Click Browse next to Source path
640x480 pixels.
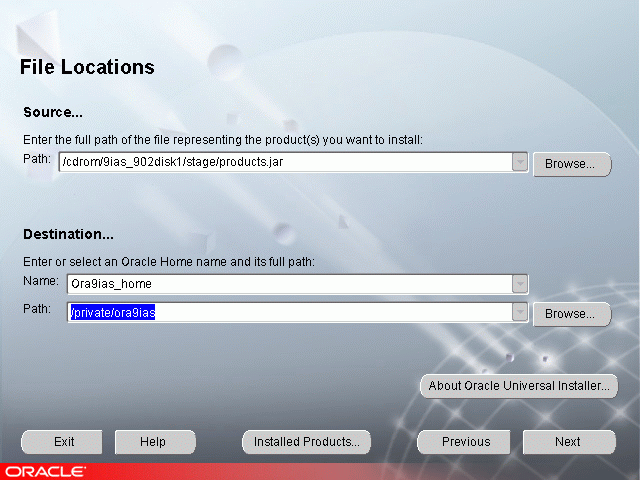coord(572,164)
